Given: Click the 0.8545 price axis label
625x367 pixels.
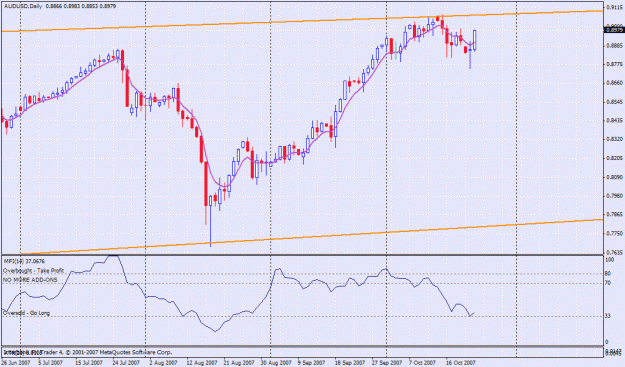Looking at the screenshot, I should click(x=615, y=102).
